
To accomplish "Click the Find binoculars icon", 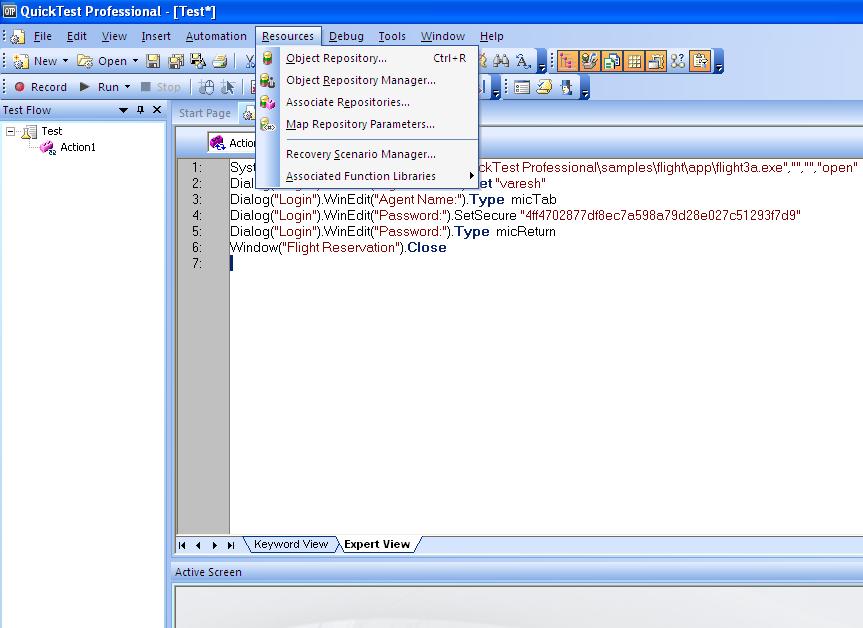I will (501, 61).
